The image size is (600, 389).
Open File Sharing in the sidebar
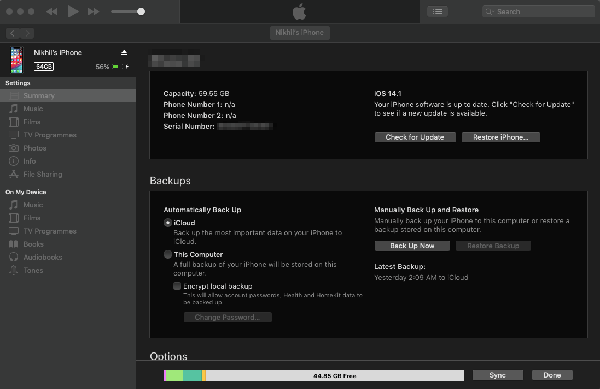click(68, 174)
